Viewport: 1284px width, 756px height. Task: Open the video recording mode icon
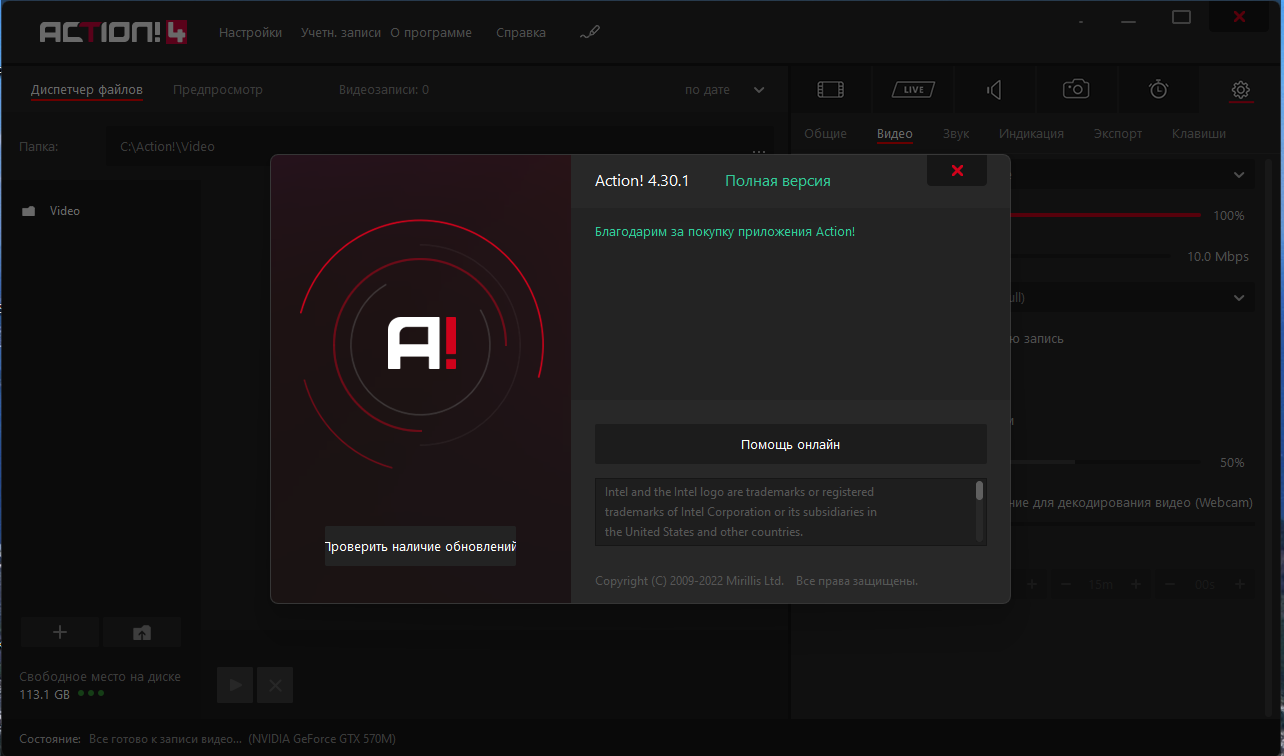tap(830, 90)
